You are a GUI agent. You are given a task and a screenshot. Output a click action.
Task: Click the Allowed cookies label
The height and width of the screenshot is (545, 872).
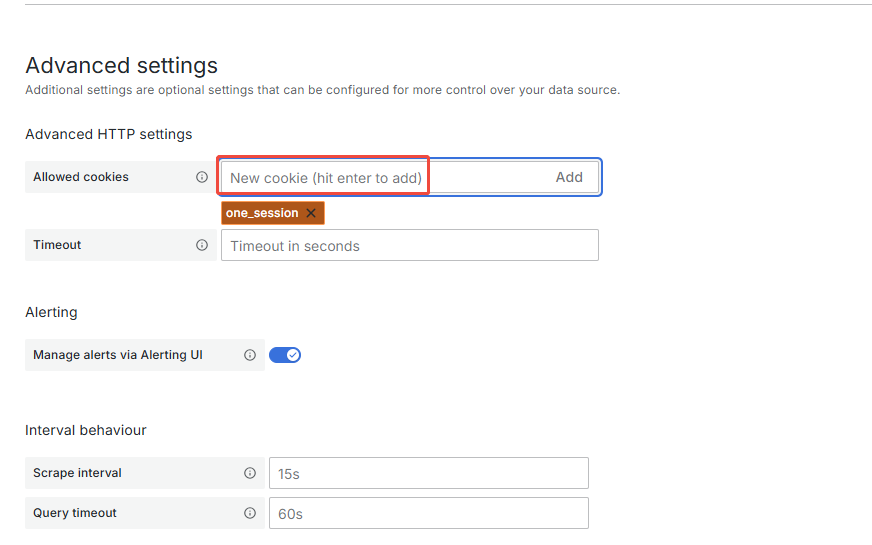pos(81,177)
